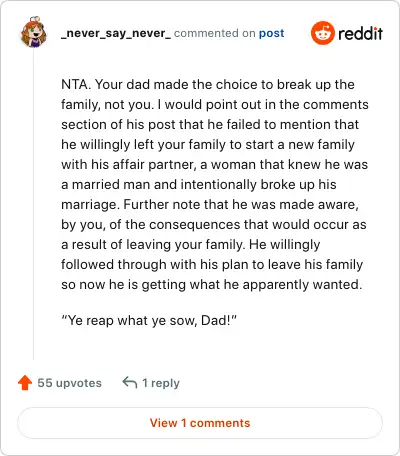
Task: Upvote the comment with the orange arrow
Action: [x=25, y=383]
